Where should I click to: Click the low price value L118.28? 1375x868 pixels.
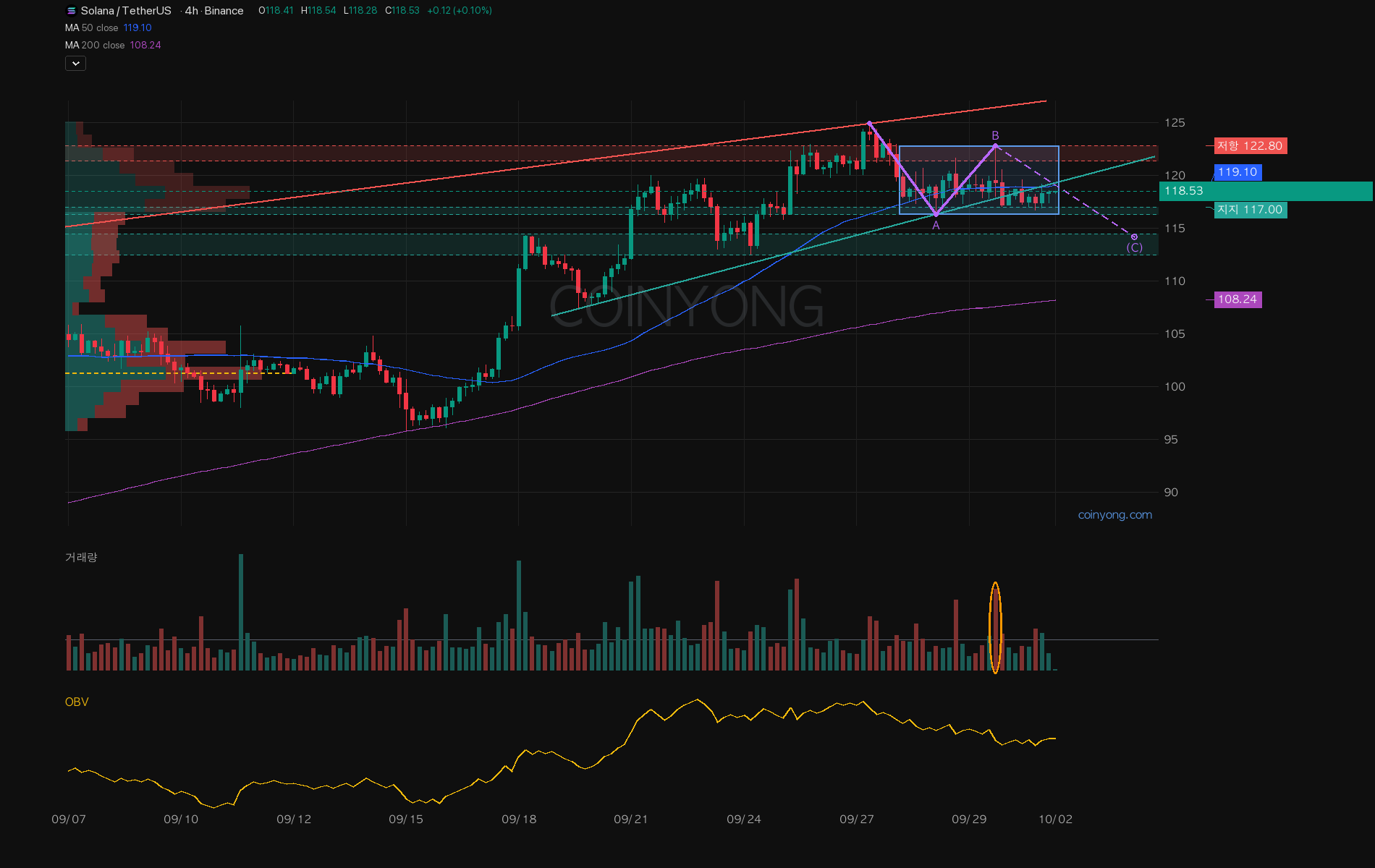[360, 11]
